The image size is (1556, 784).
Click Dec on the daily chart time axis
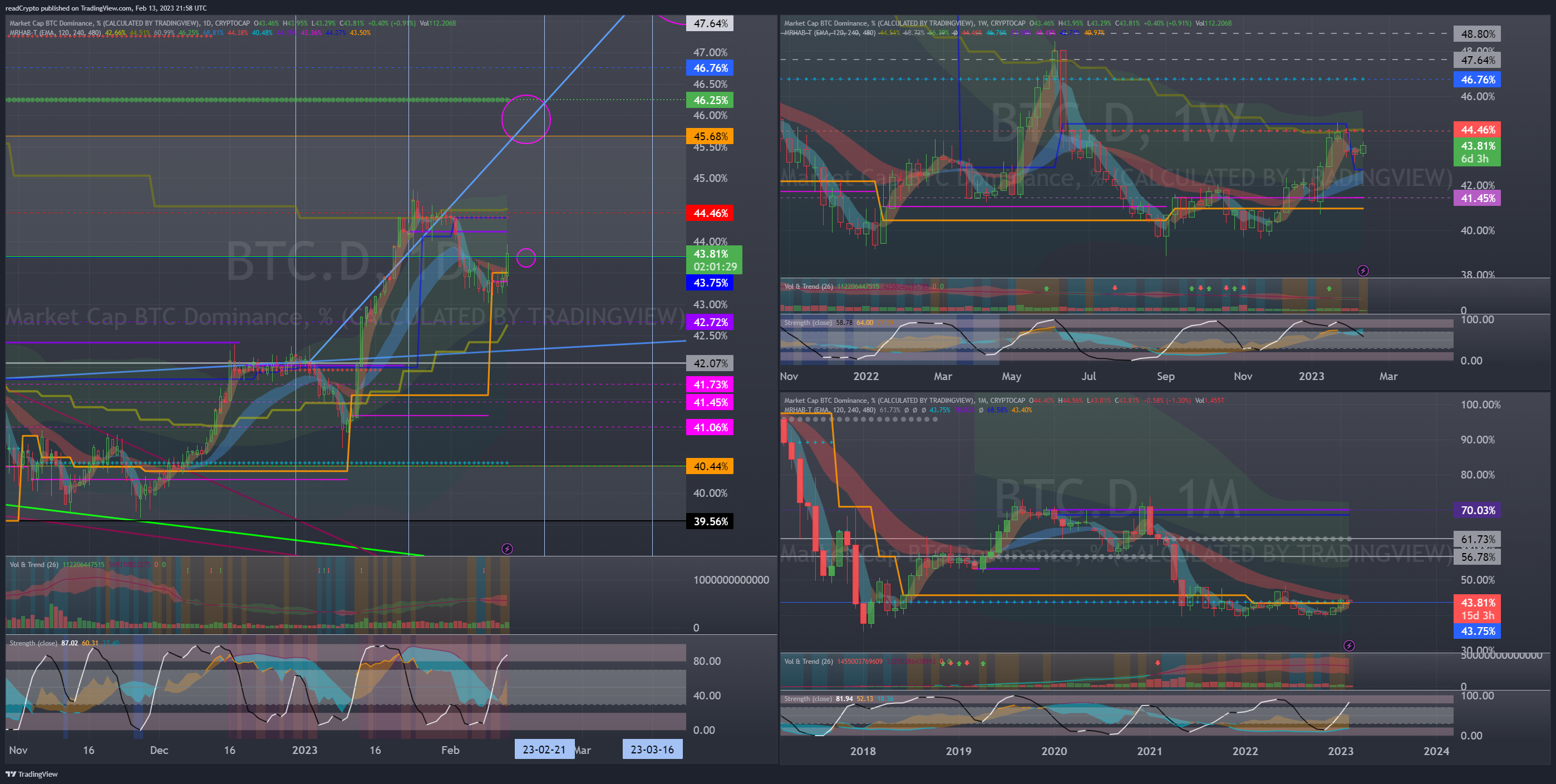pos(159,750)
